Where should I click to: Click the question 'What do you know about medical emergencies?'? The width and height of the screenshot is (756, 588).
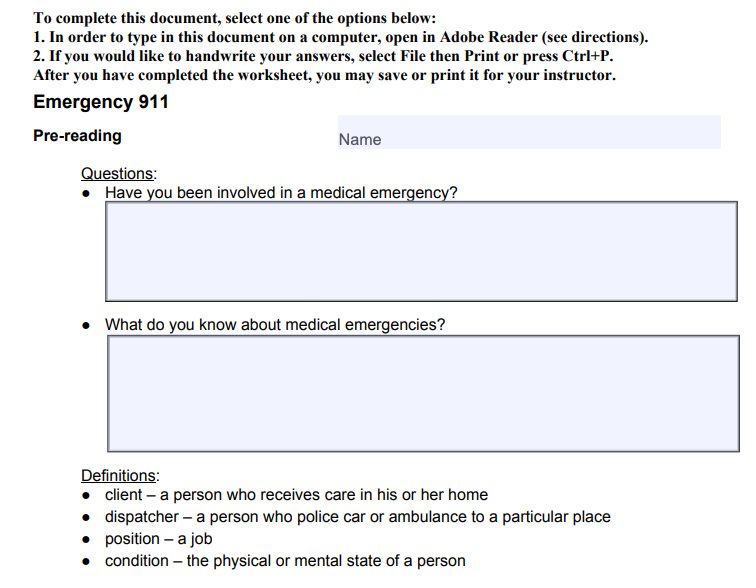tap(275, 325)
